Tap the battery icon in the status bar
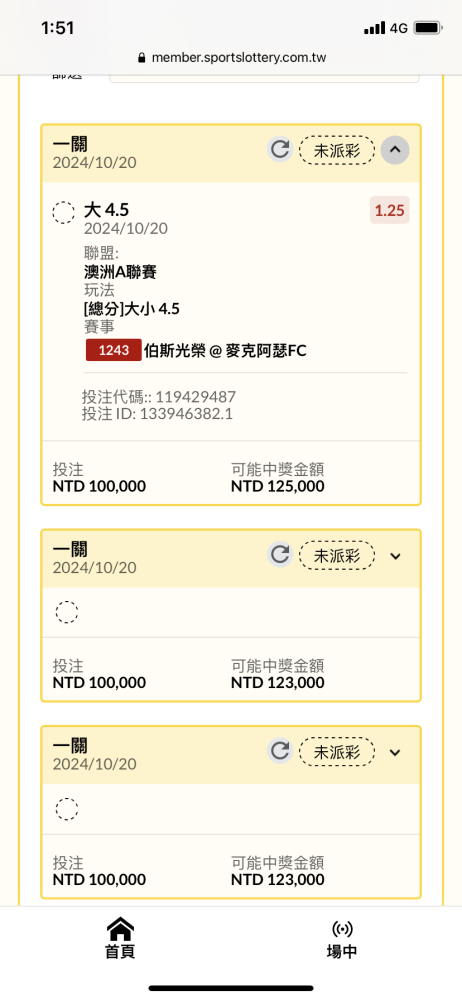 point(428,28)
